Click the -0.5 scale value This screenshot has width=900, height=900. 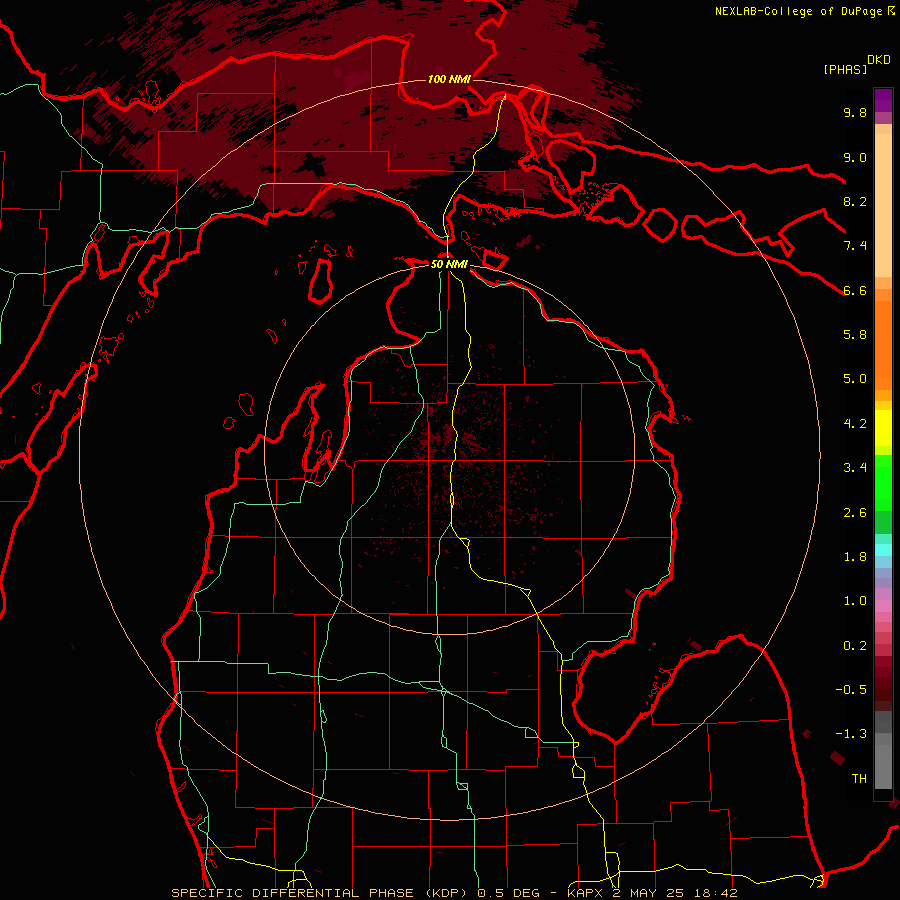tap(851, 690)
